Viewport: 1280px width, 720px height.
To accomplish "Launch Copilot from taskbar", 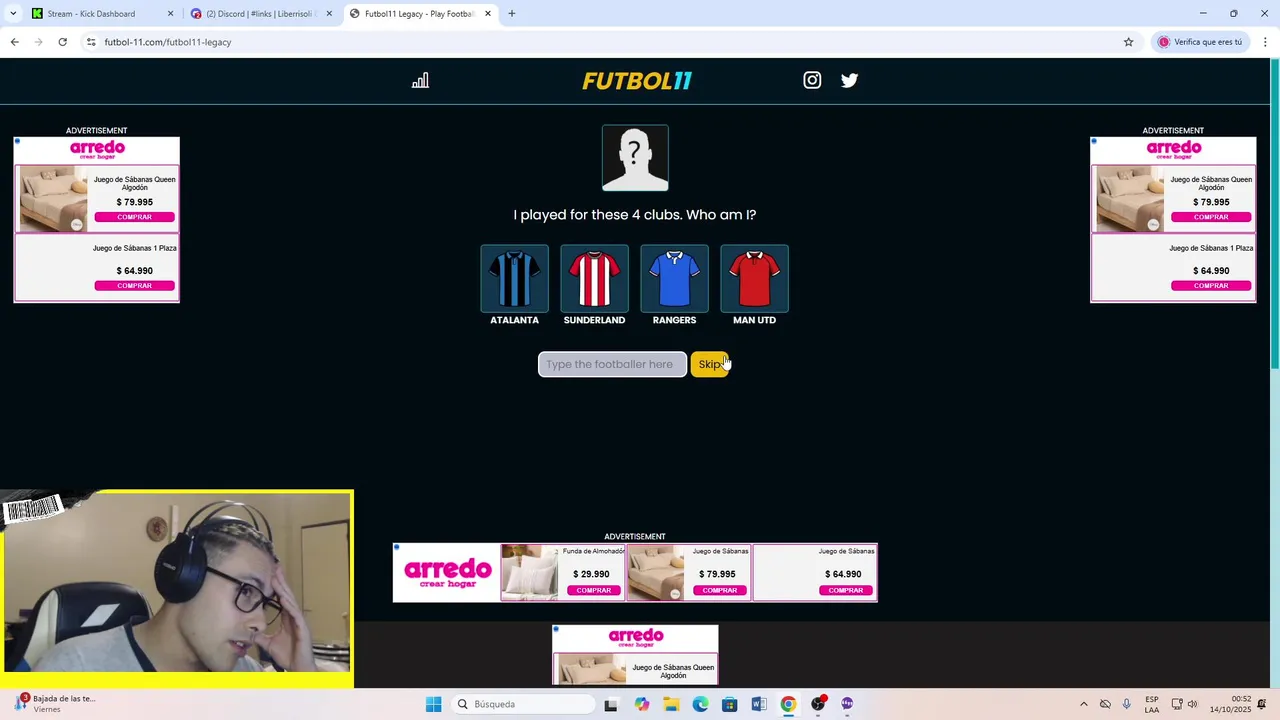I will coord(641,704).
